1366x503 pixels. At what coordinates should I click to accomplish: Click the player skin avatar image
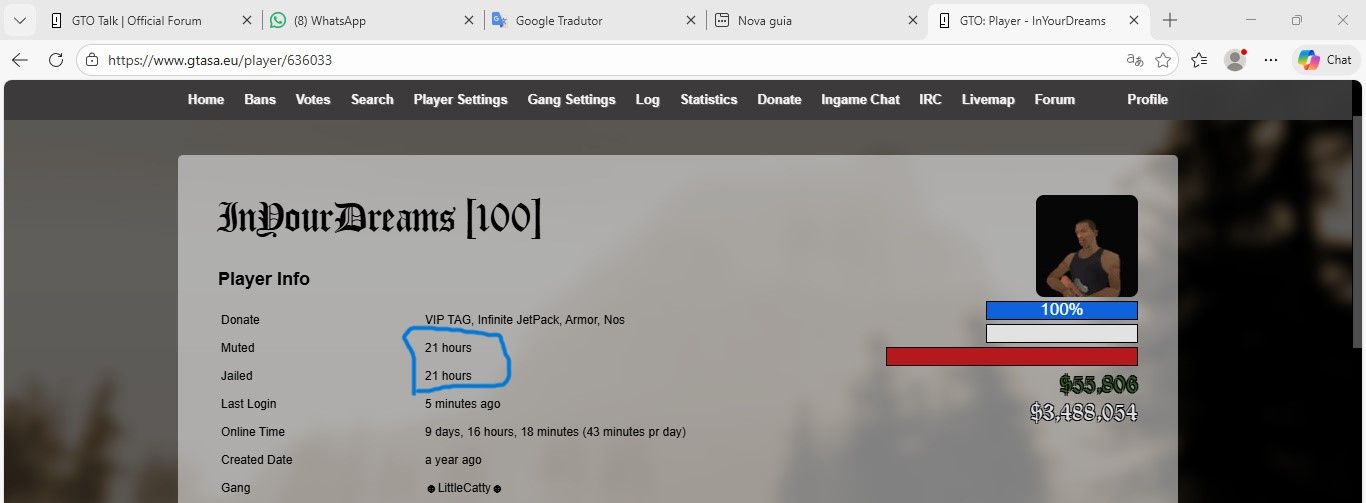pyautogui.click(x=1086, y=245)
